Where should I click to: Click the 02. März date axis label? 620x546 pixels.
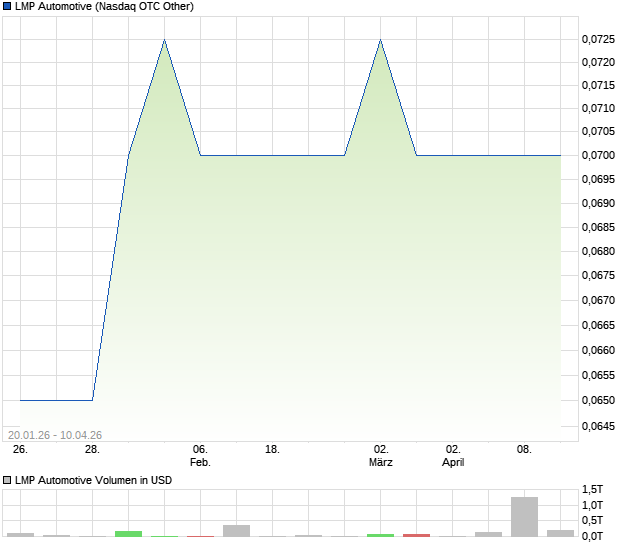pyautogui.click(x=381, y=456)
